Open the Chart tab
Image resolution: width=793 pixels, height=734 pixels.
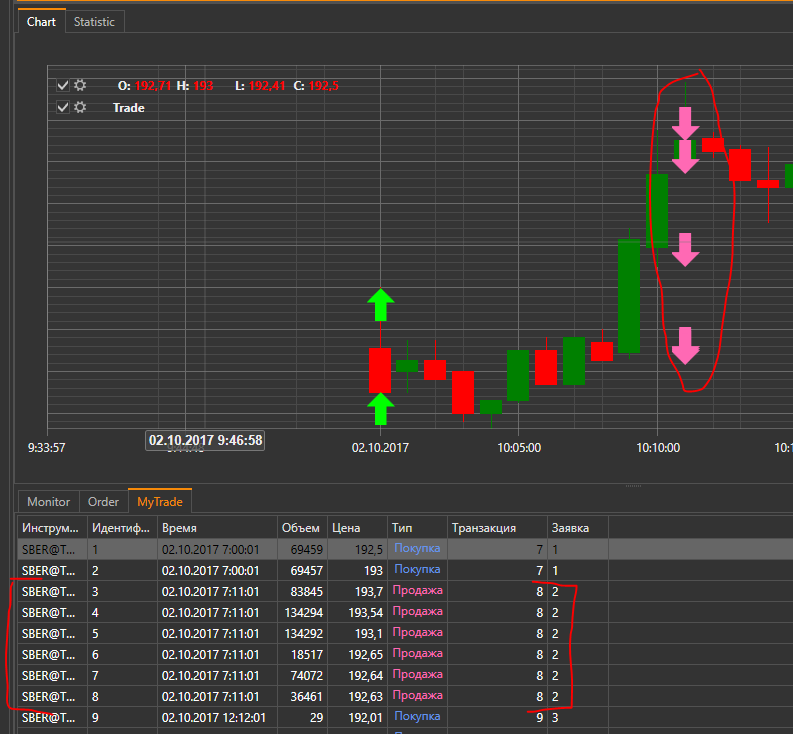(41, 21)
